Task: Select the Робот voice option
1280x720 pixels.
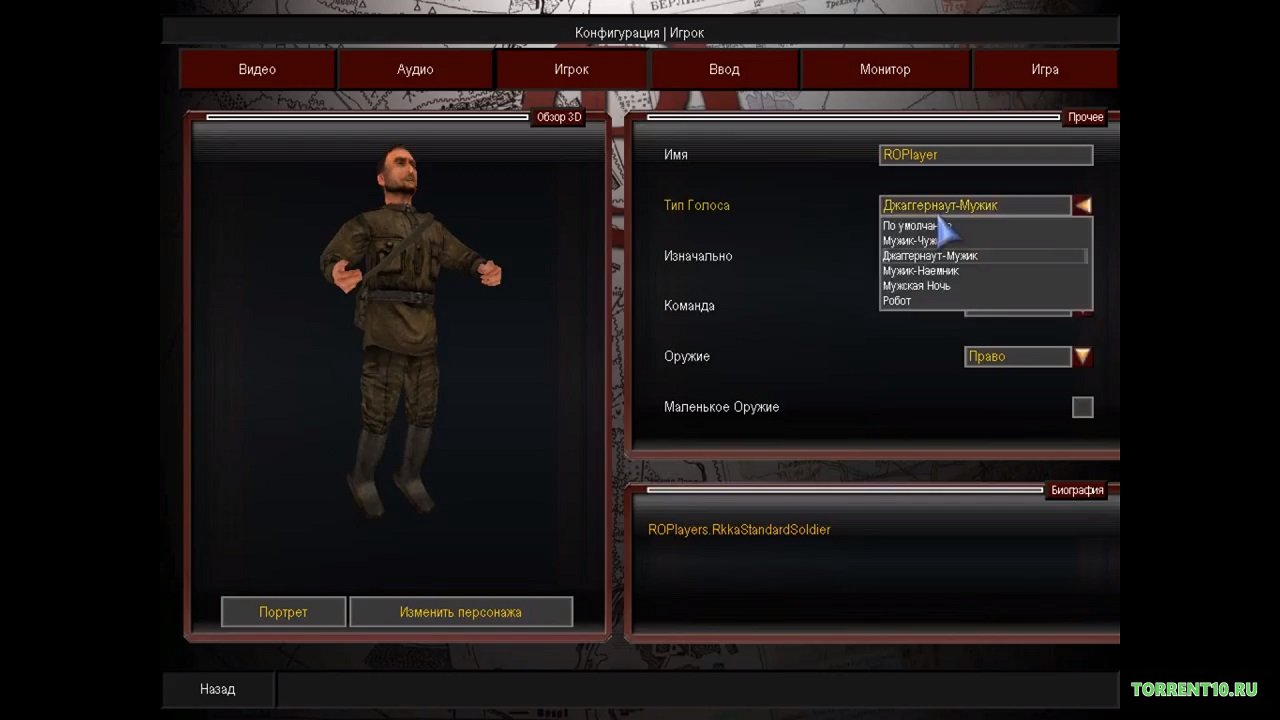Action: click(x=897, y=301)
